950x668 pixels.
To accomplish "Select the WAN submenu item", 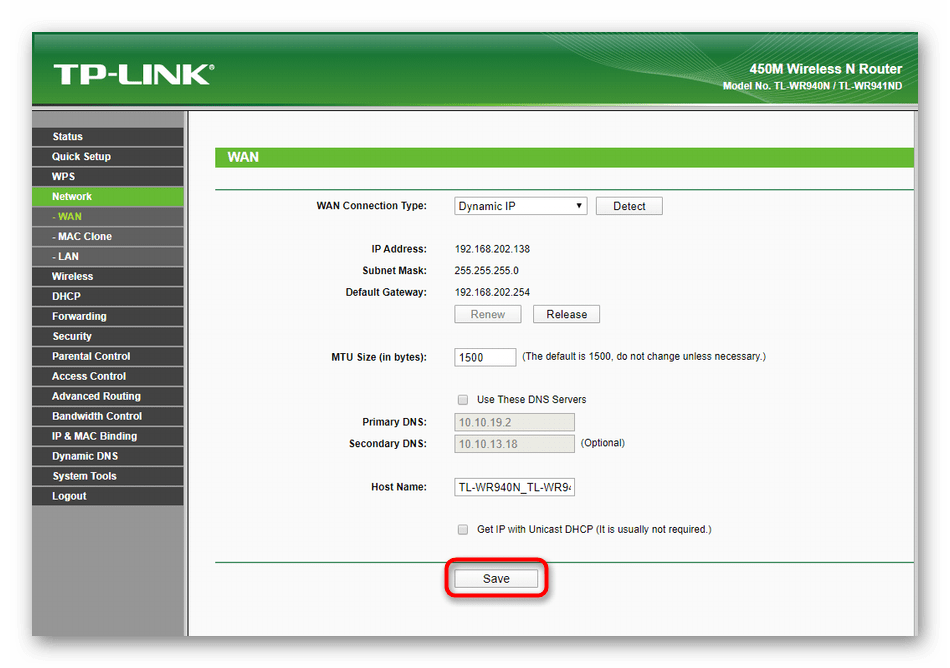I will click(x=108, y=216).
